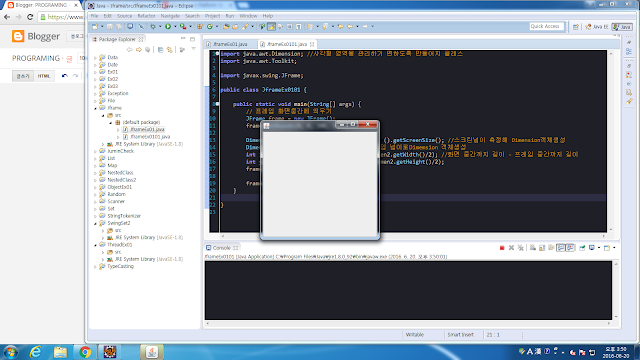
Task: Select JframeEx0101.java in Package Explorer
Action: (x=150, y=137)
